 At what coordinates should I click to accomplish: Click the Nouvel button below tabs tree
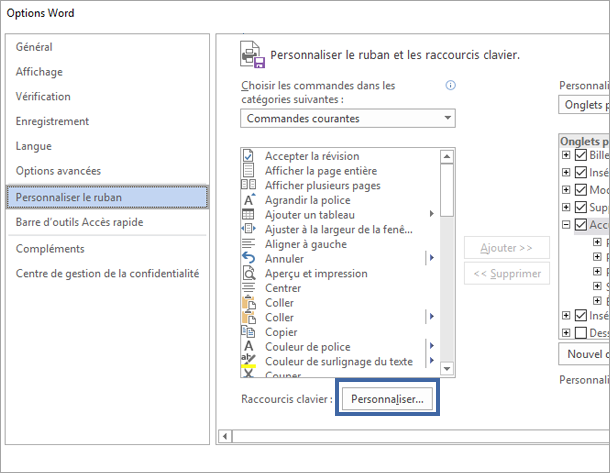[584, 354]
